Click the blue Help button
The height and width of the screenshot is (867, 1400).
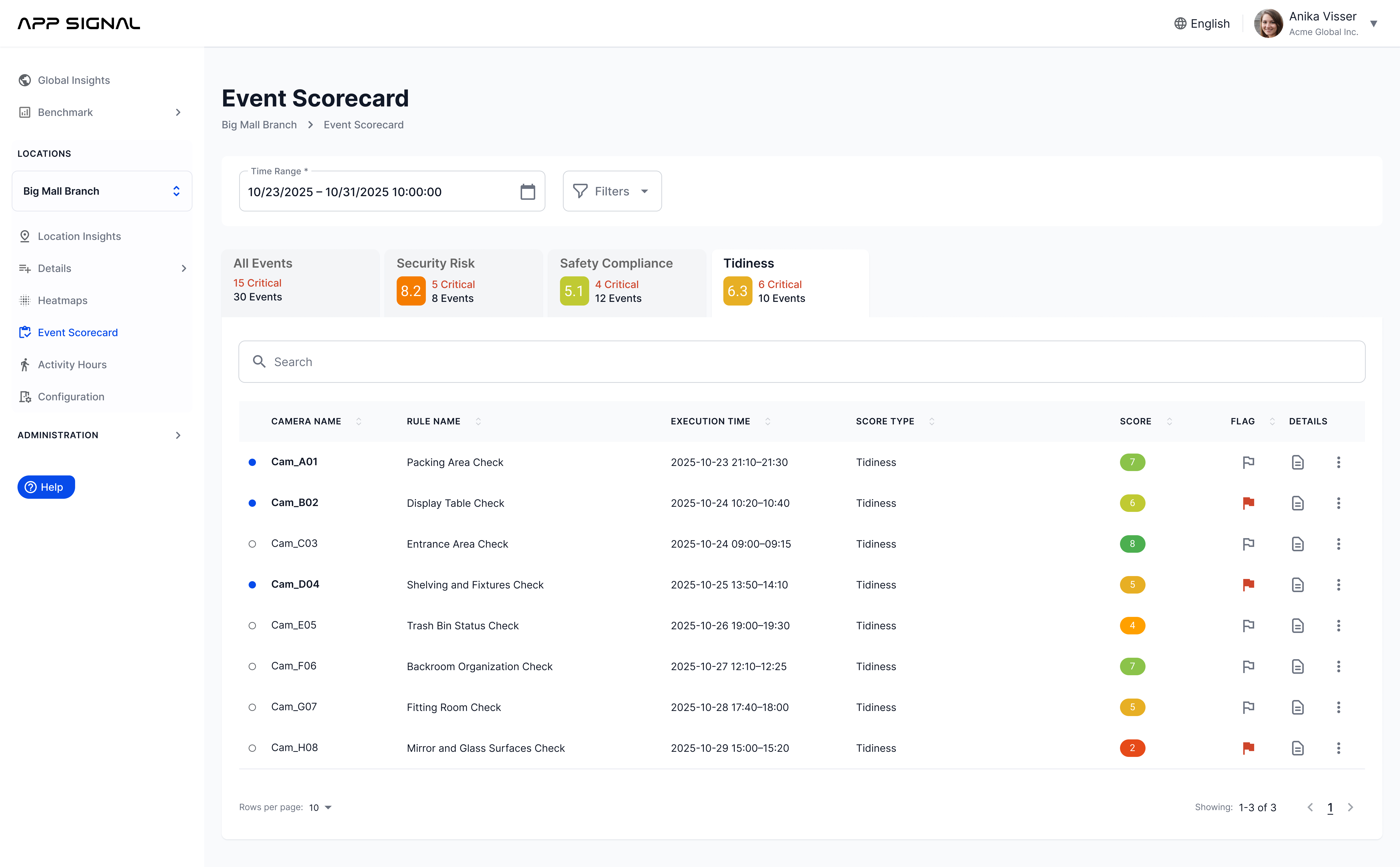click(46, 487)
